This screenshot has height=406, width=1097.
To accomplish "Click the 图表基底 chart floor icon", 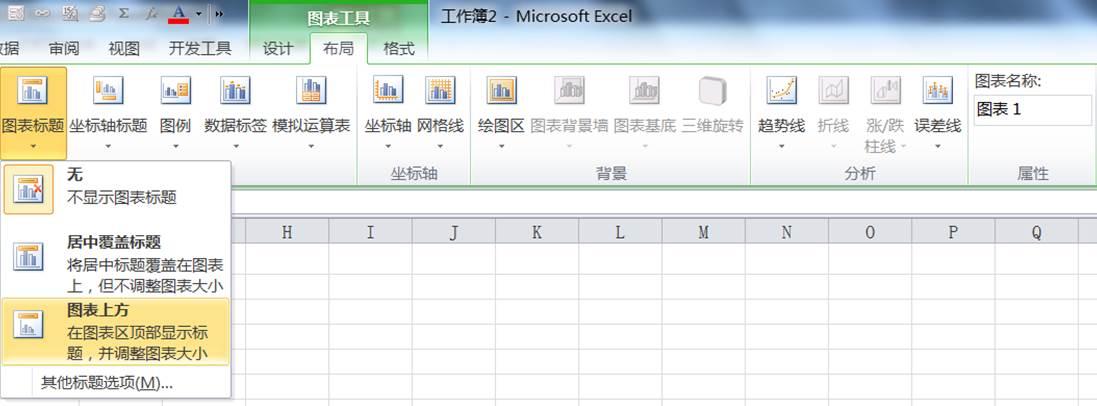I will click(x=644, y=91).
